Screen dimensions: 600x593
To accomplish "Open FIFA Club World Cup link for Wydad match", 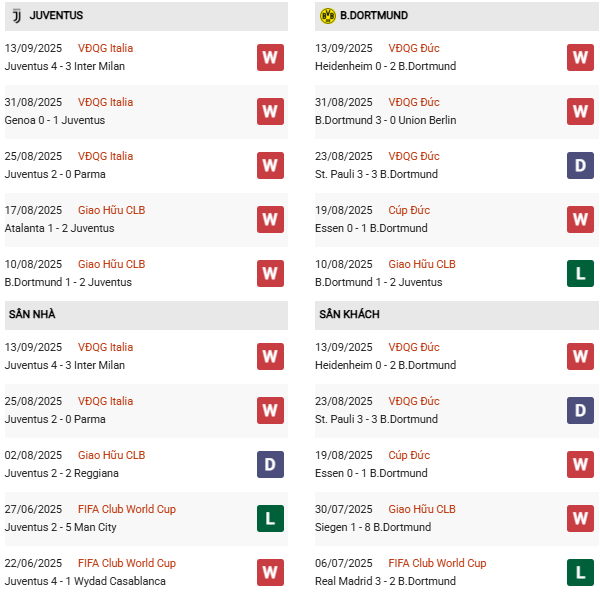I will [127, 563].
